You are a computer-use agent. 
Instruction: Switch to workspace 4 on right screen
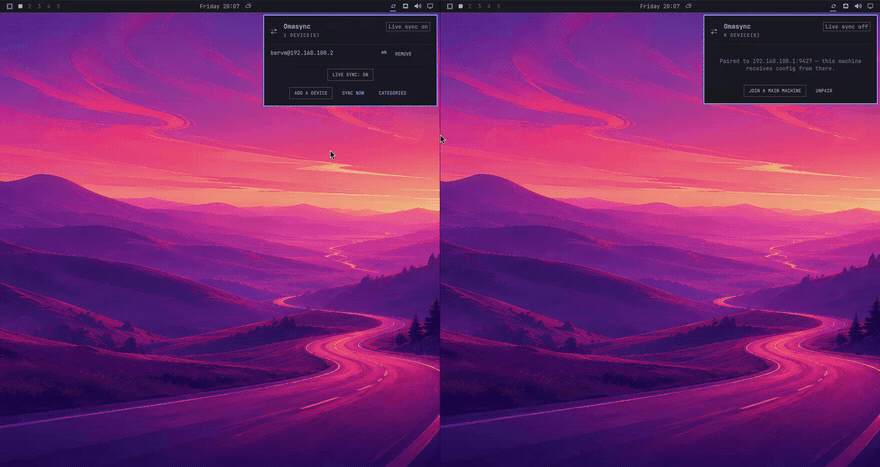pyautogui.click(x=489, y=6)
